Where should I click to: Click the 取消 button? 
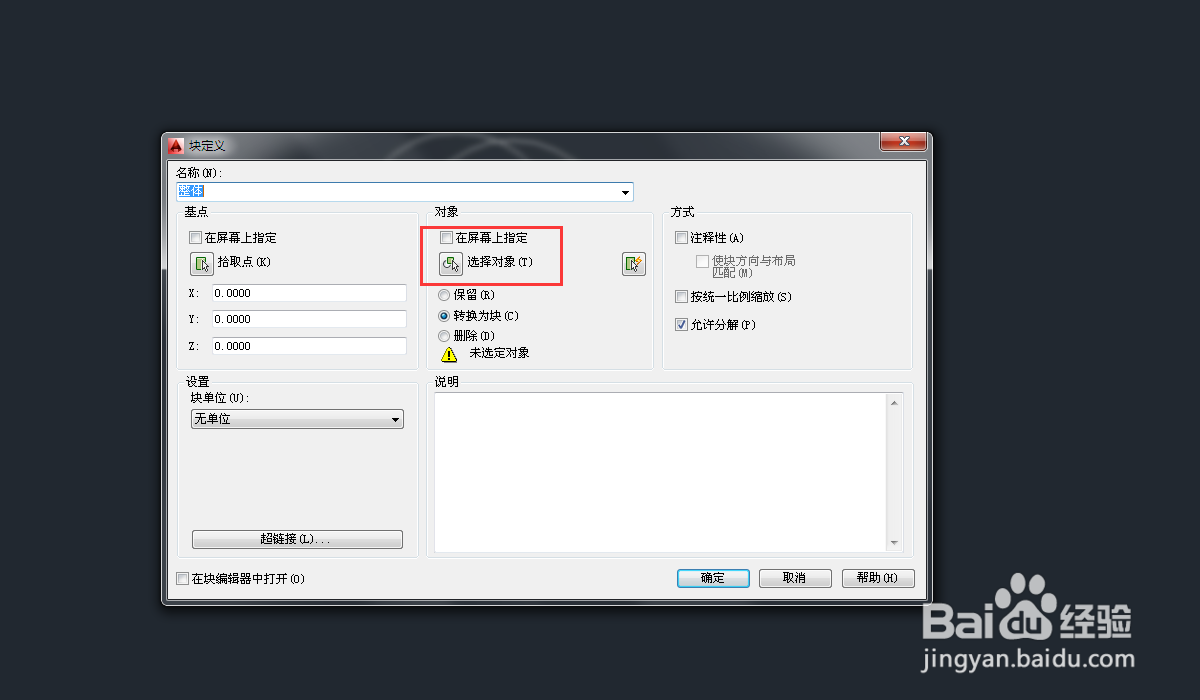pyautogui.click(x=795, y=578)
